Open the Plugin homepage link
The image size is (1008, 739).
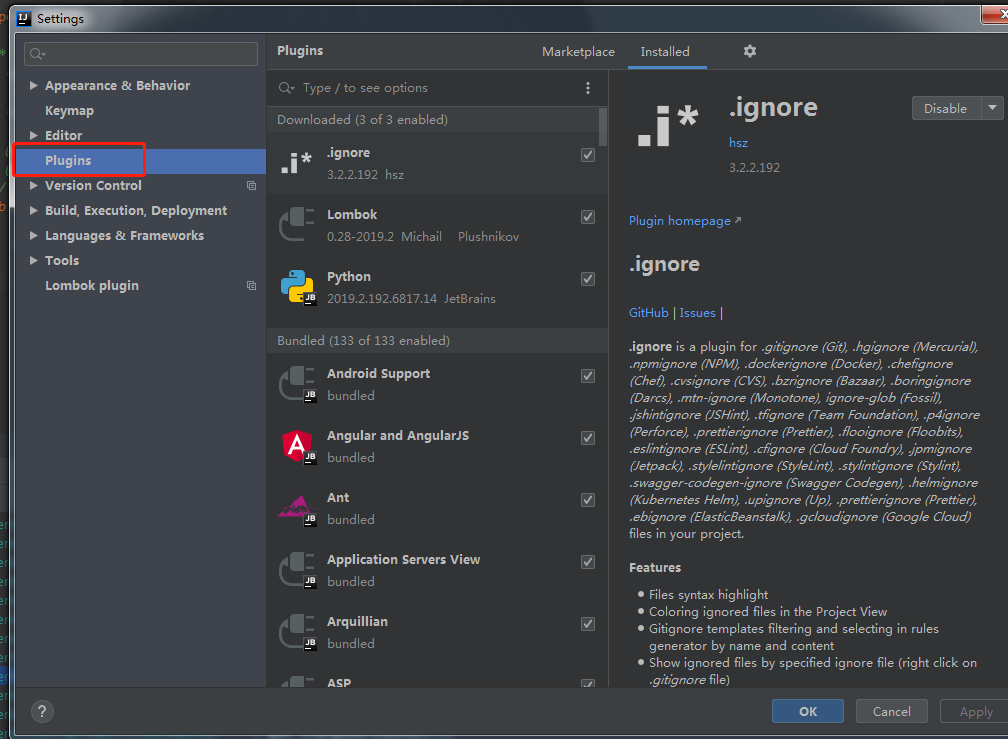[x=679, y=220]
